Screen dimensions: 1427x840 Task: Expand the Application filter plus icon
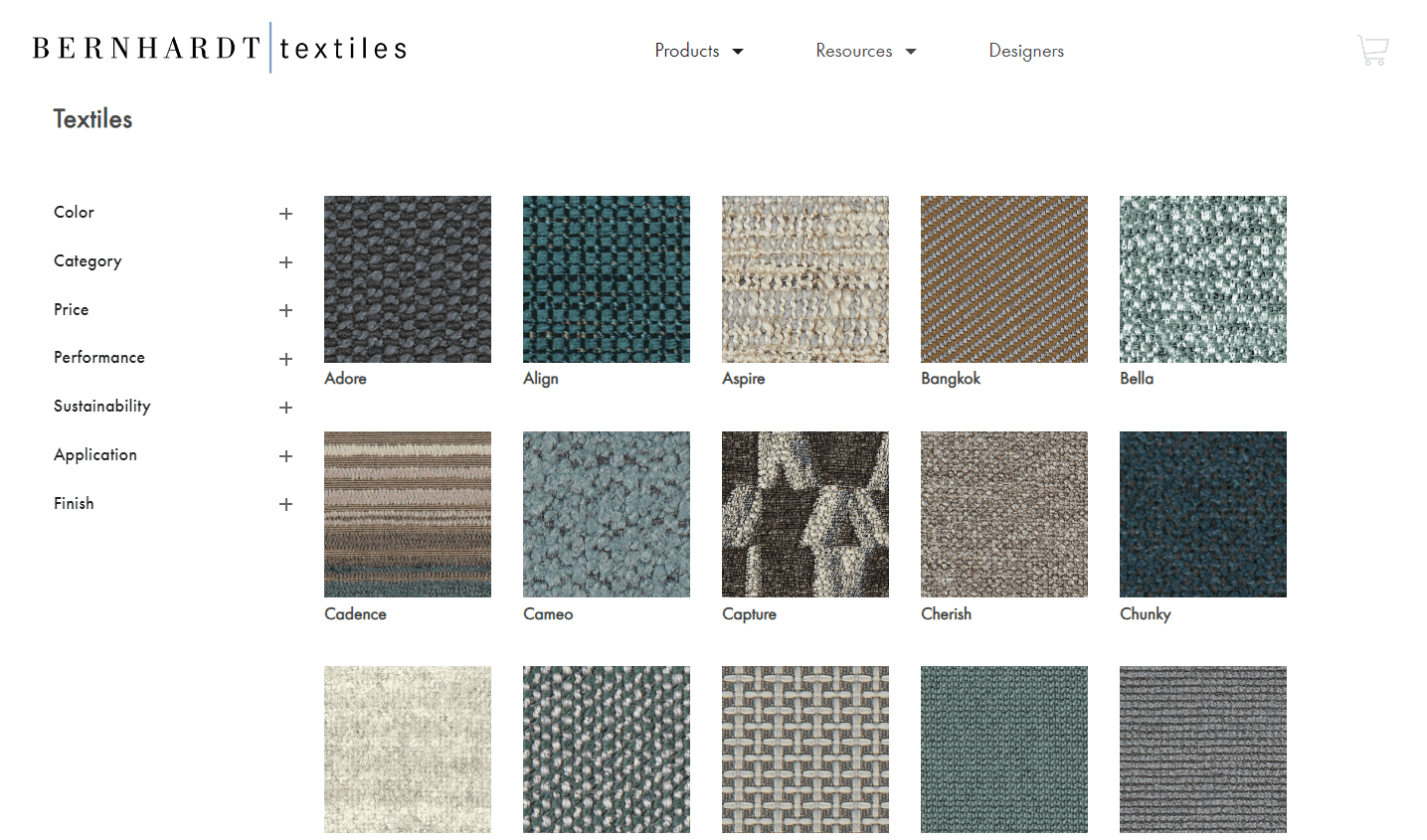tap(285, 456)
